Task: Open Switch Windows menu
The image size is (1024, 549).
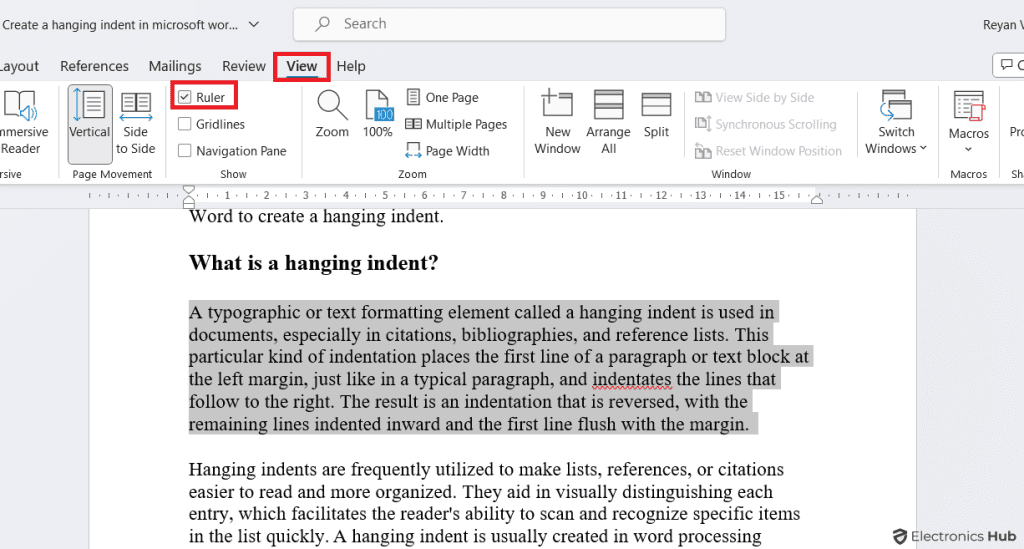Action: [895, 123]
